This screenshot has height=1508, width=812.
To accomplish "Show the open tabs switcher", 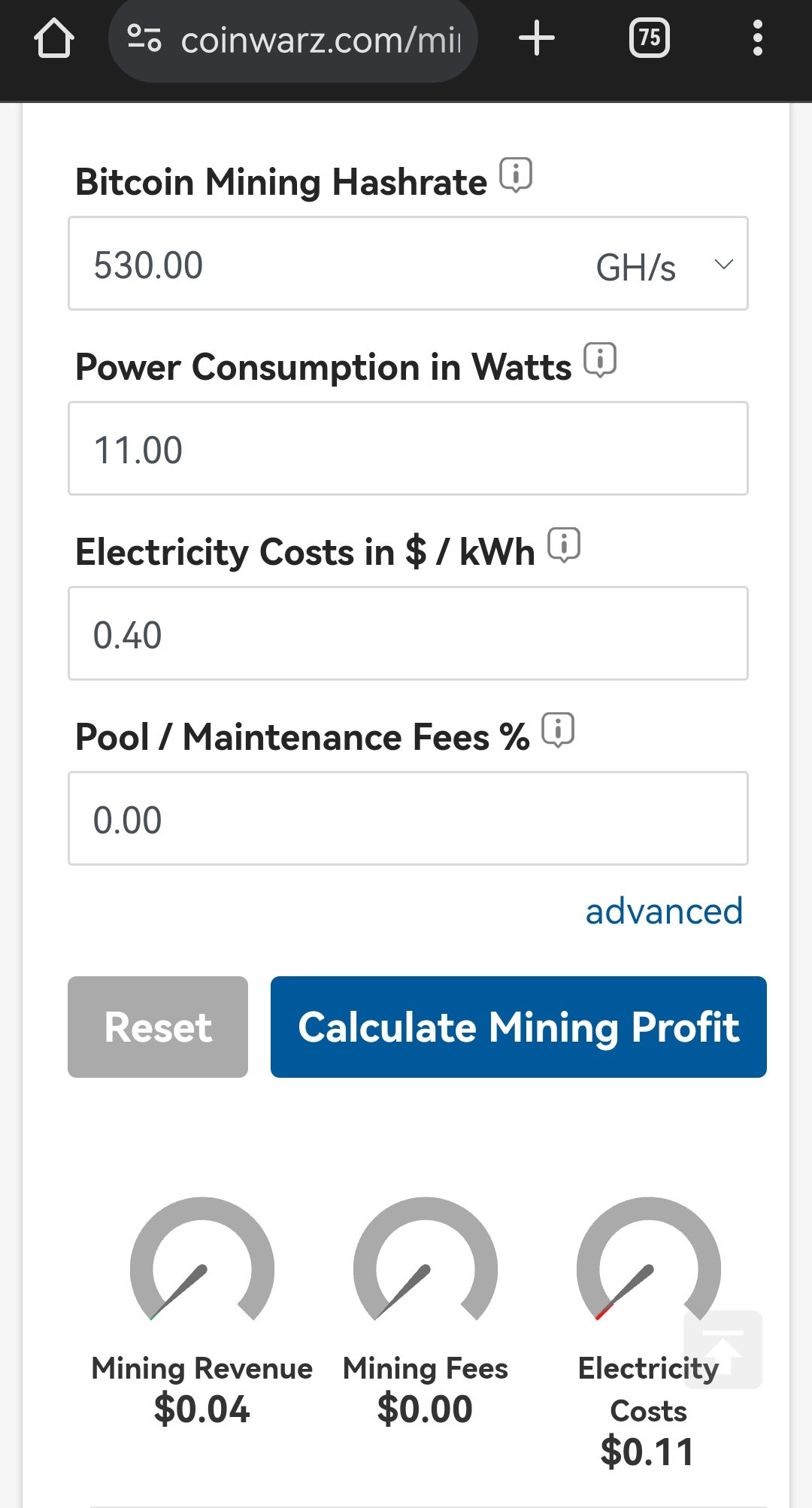I will 650,38.
